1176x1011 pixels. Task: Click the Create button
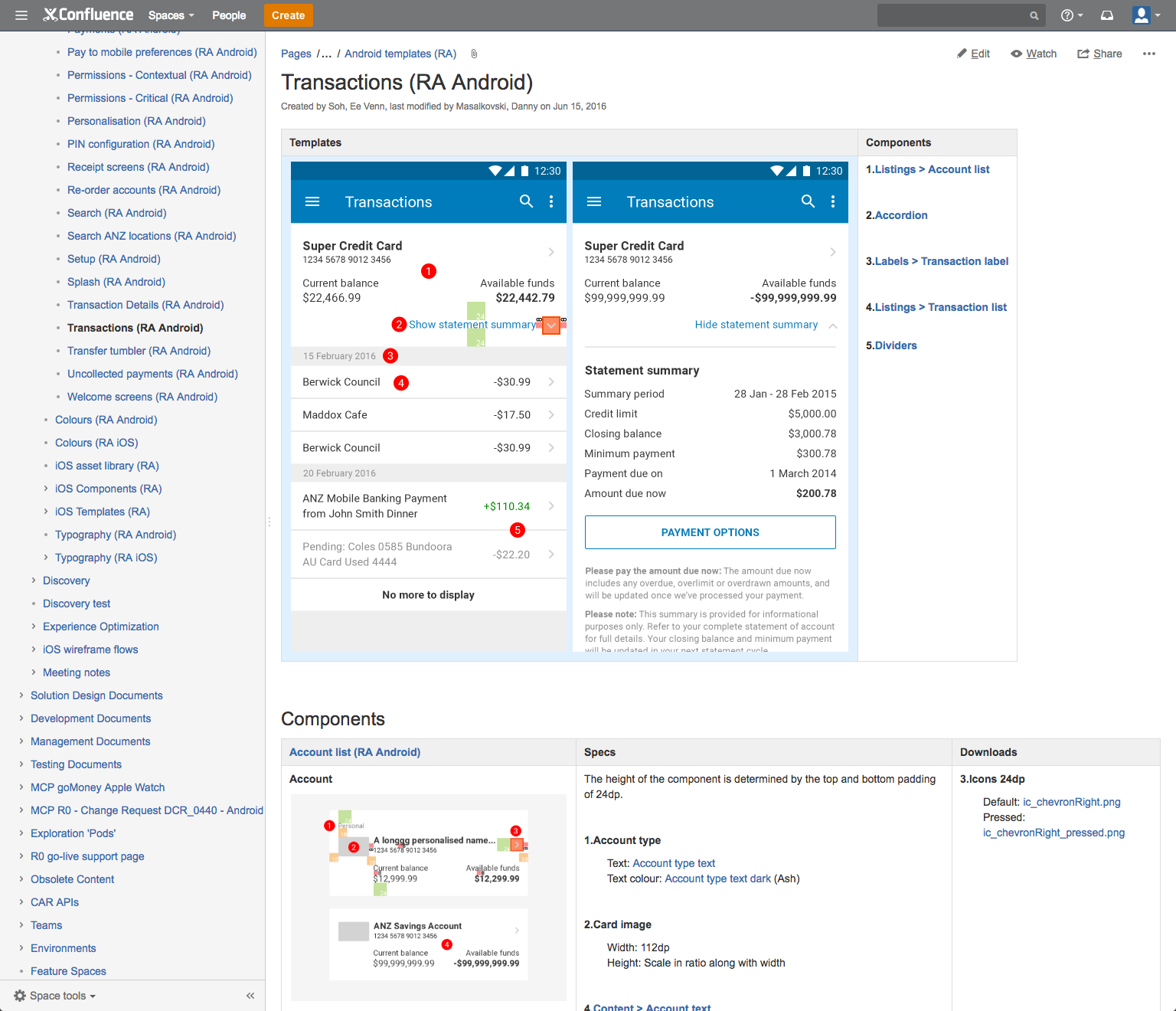289,15
